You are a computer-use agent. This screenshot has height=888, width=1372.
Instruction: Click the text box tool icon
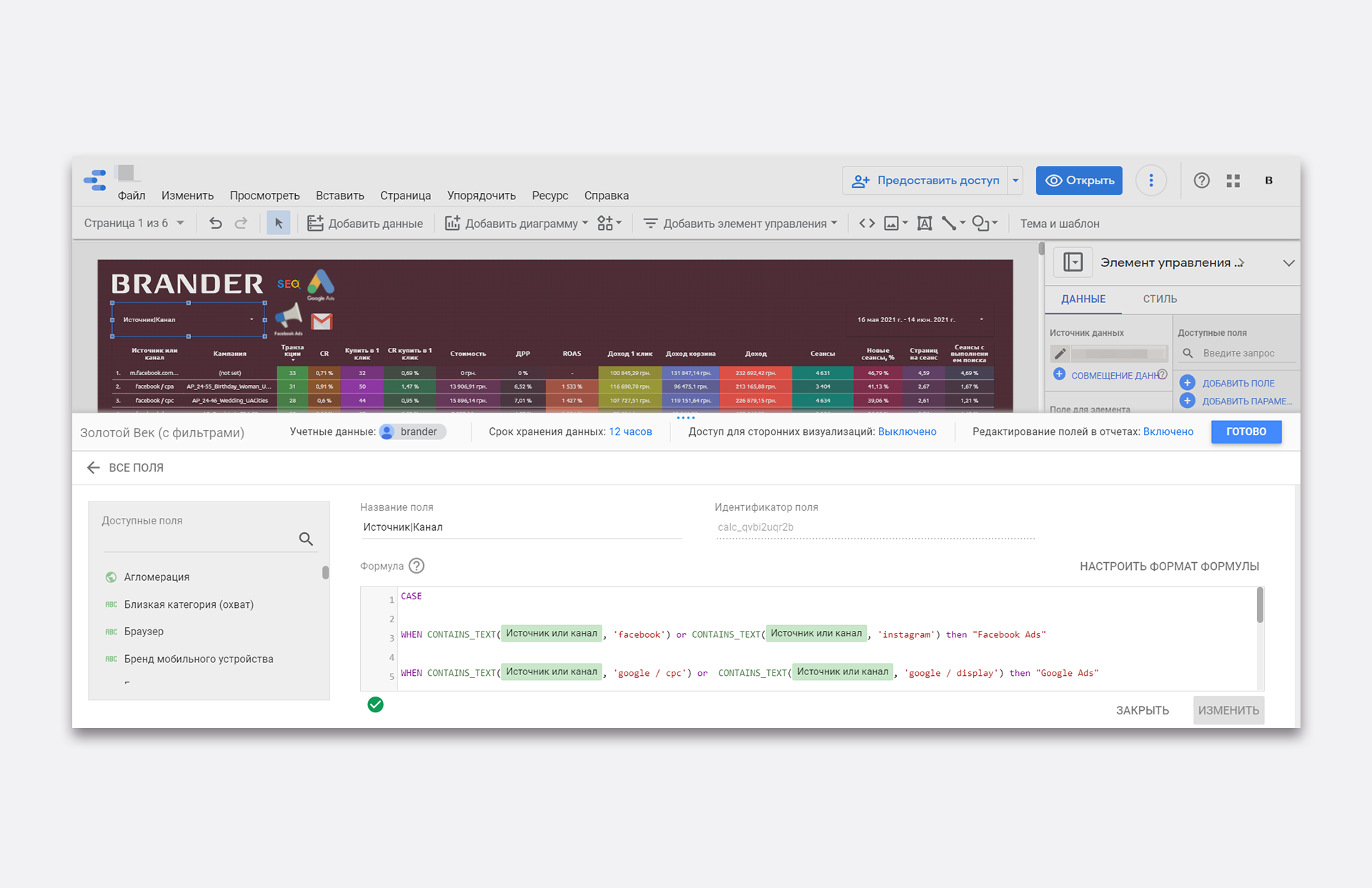pos(924,224)
